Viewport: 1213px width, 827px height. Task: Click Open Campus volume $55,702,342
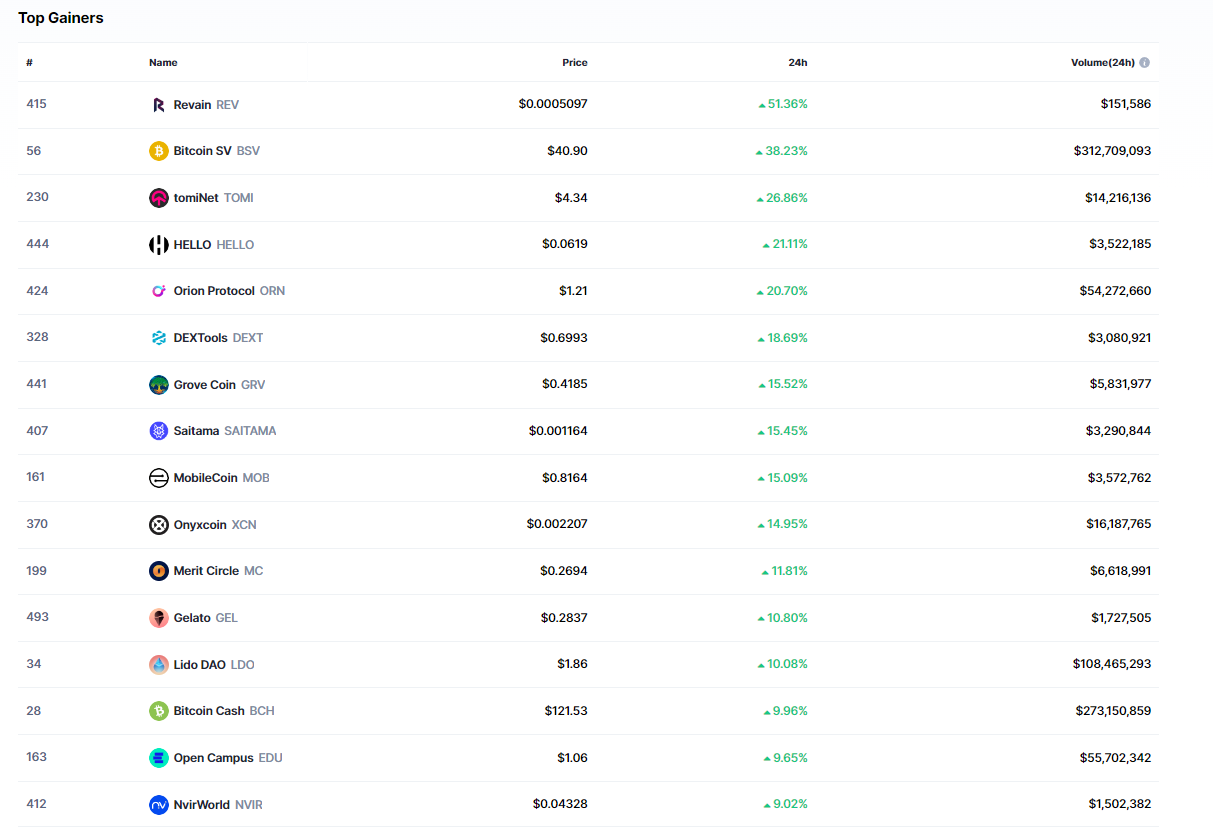click(1115, 758)
